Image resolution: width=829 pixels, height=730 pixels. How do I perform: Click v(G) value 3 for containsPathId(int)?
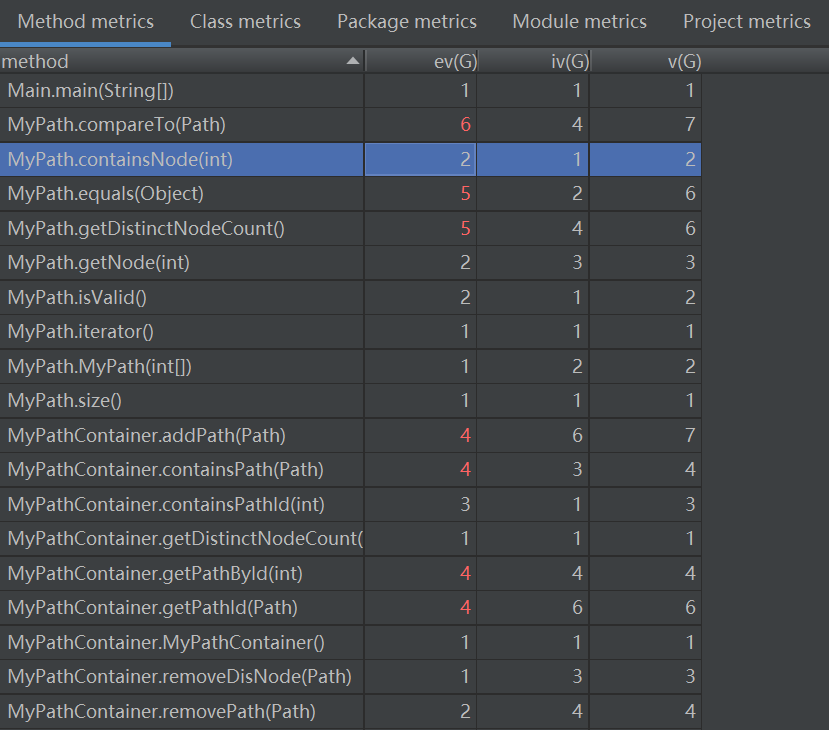tap(690, 504)
